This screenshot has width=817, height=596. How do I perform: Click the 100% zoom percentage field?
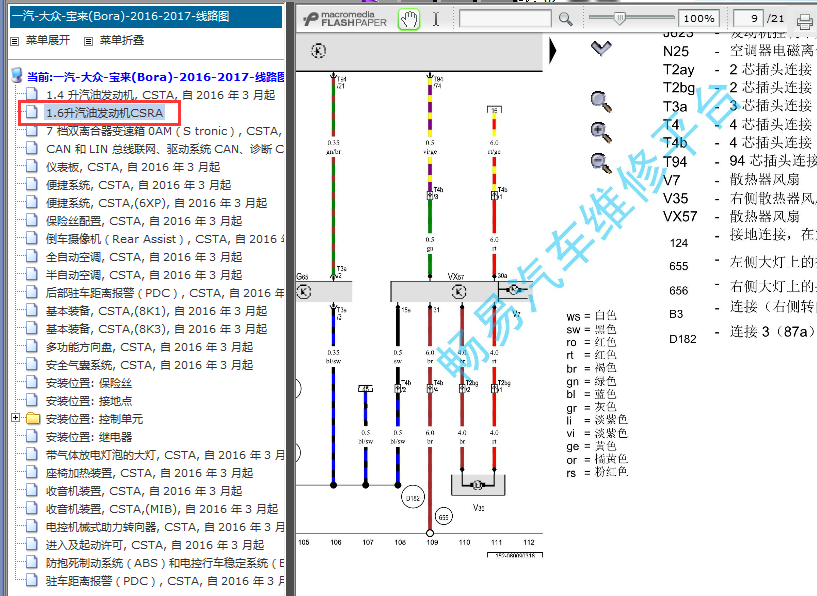tap(699, 19)
